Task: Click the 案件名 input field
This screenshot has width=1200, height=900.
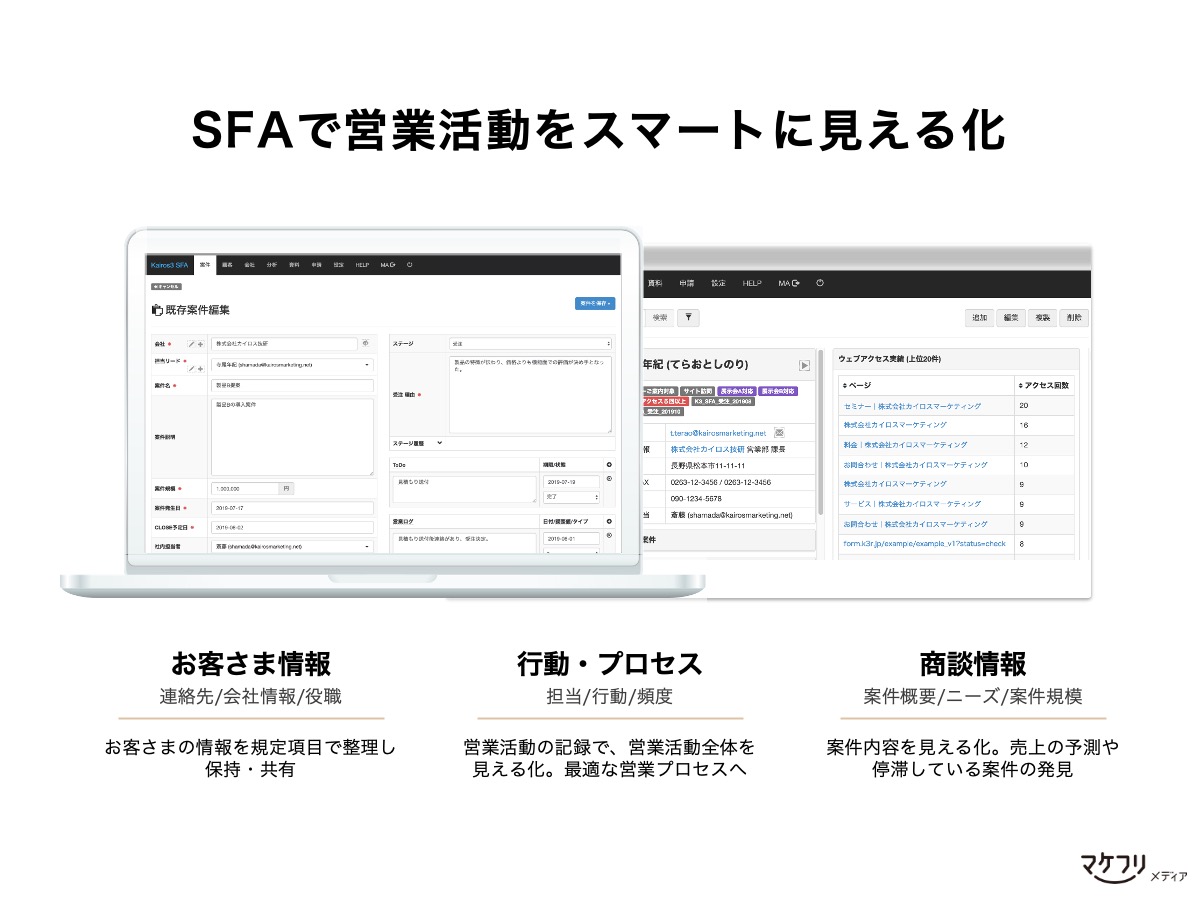Action: (x=291, y=385)
